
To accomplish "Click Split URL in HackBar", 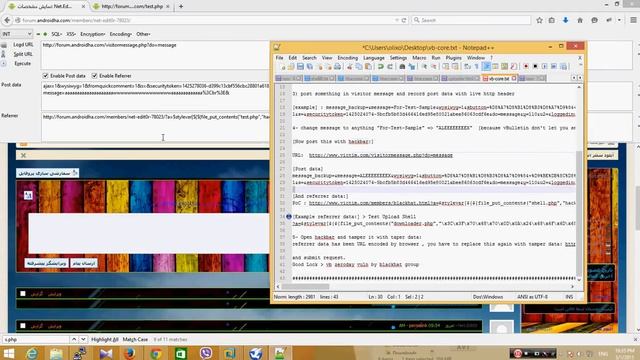I will 23,54.
